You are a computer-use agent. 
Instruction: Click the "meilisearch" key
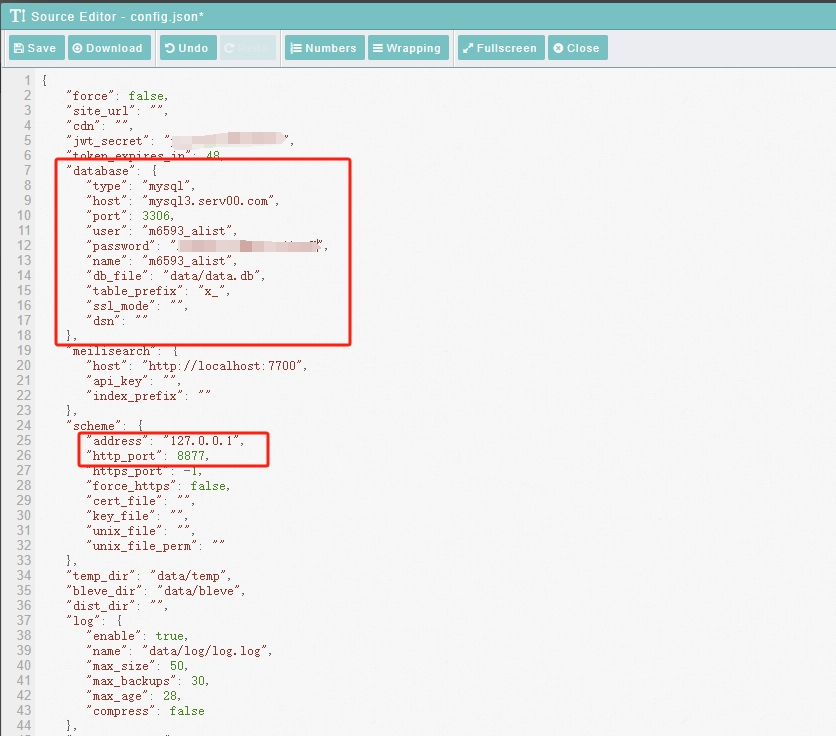click(109, 351)
